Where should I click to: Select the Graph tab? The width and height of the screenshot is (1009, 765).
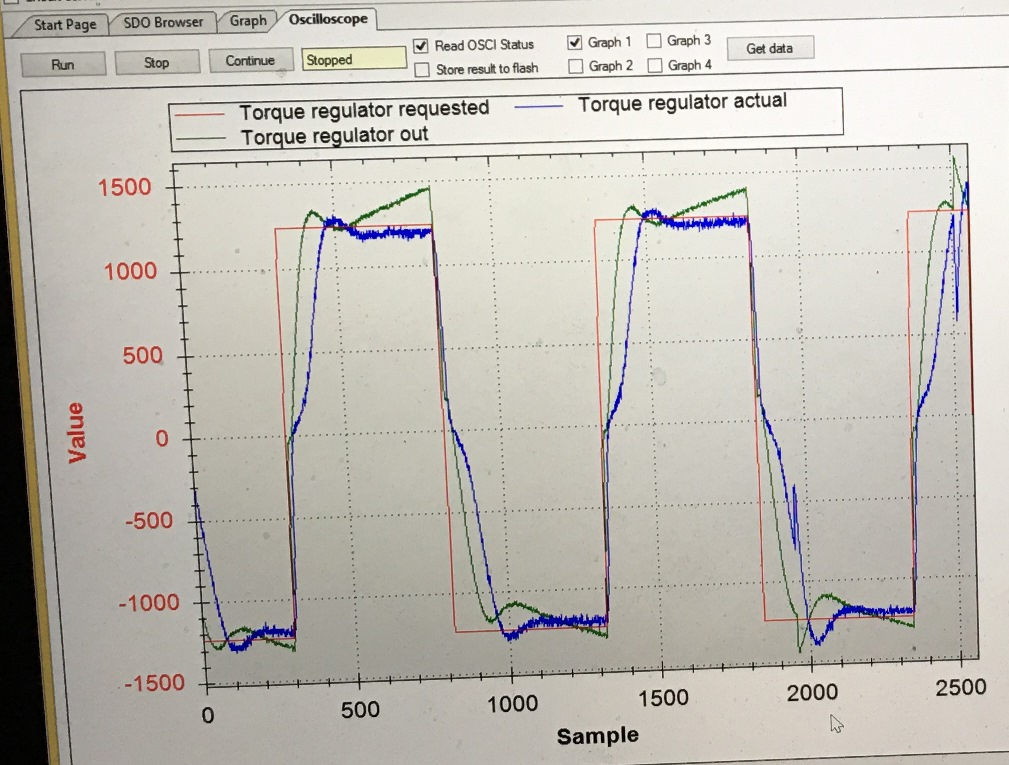pyautogui.click(x=248, y=20)
